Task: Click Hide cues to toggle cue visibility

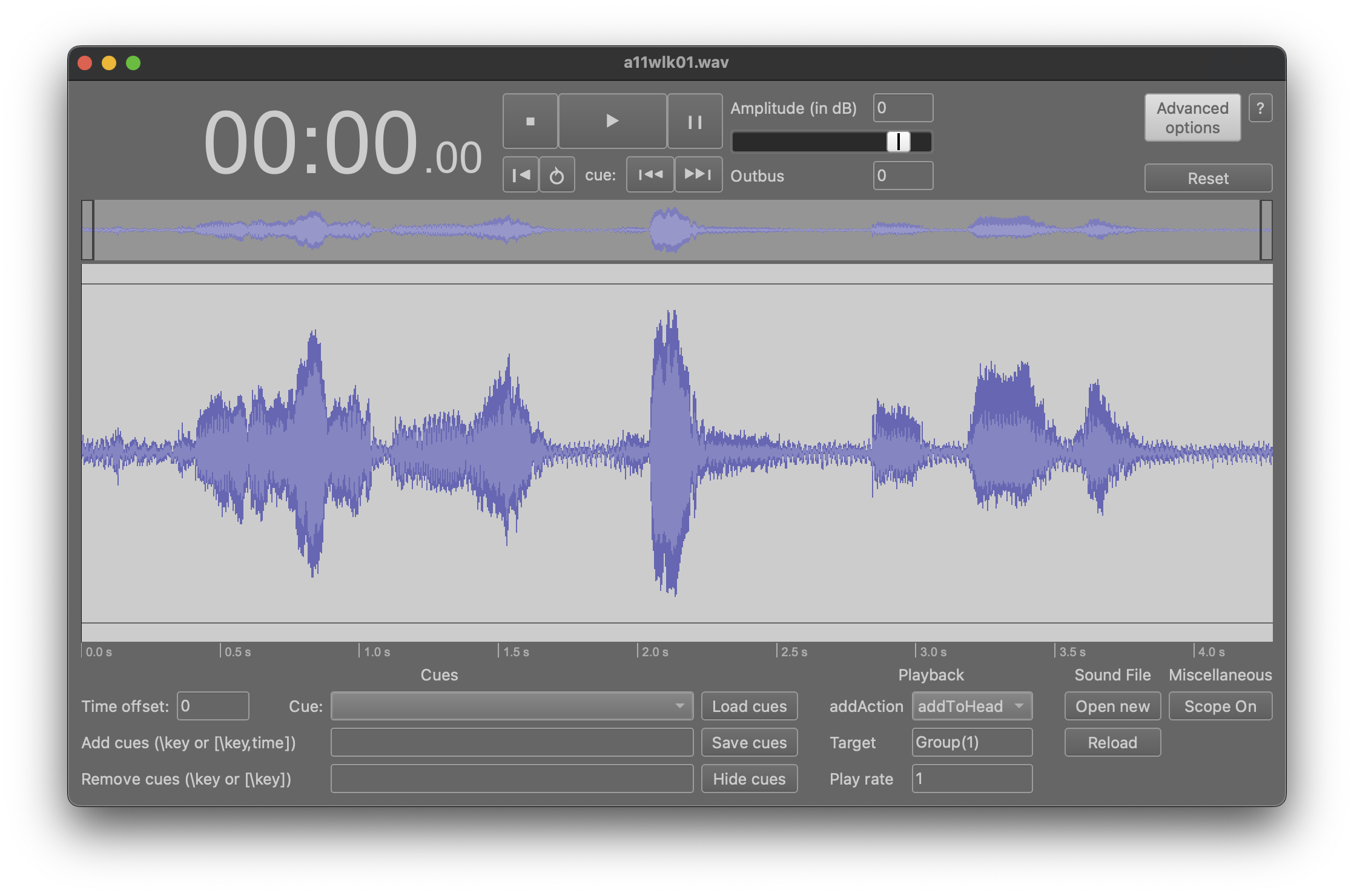Action: pos(749,779)
